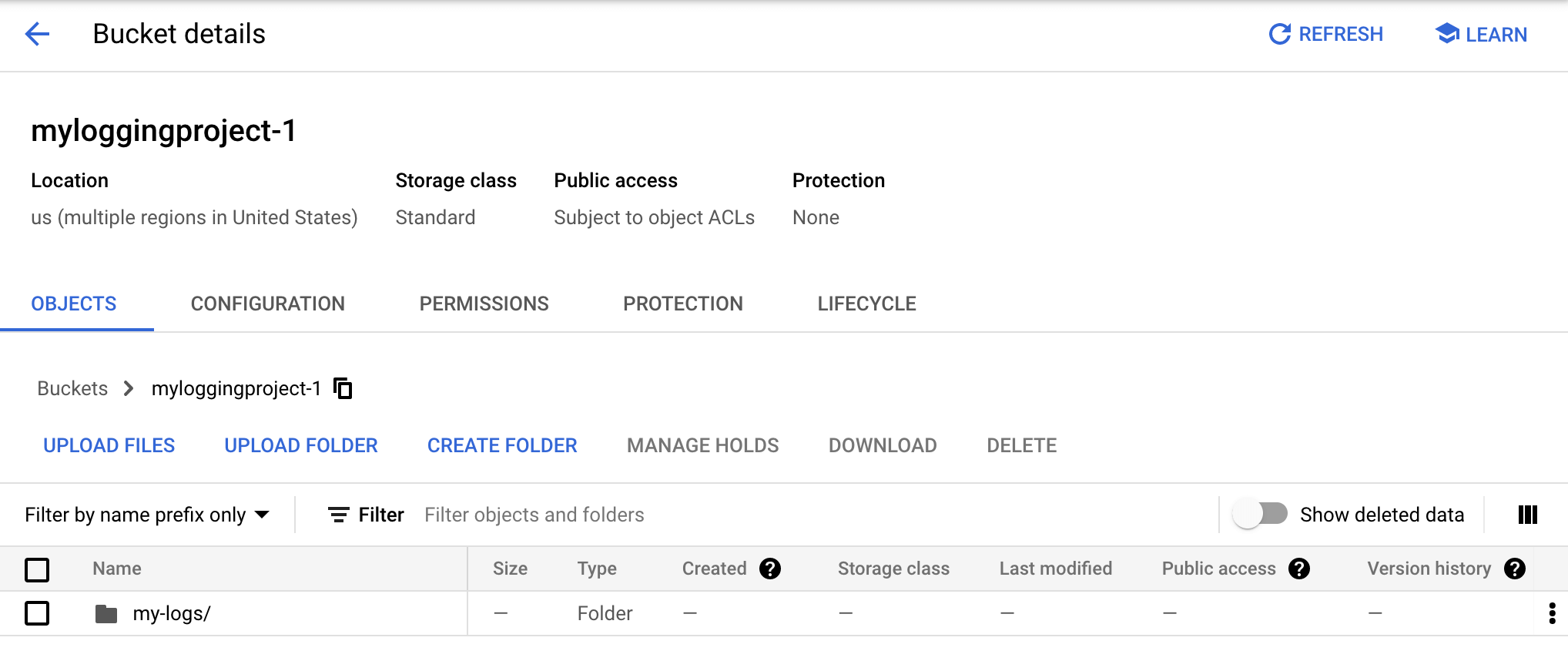Click the Refresh button
The image size is (1568, 661).
click(x=1325, y=34)
